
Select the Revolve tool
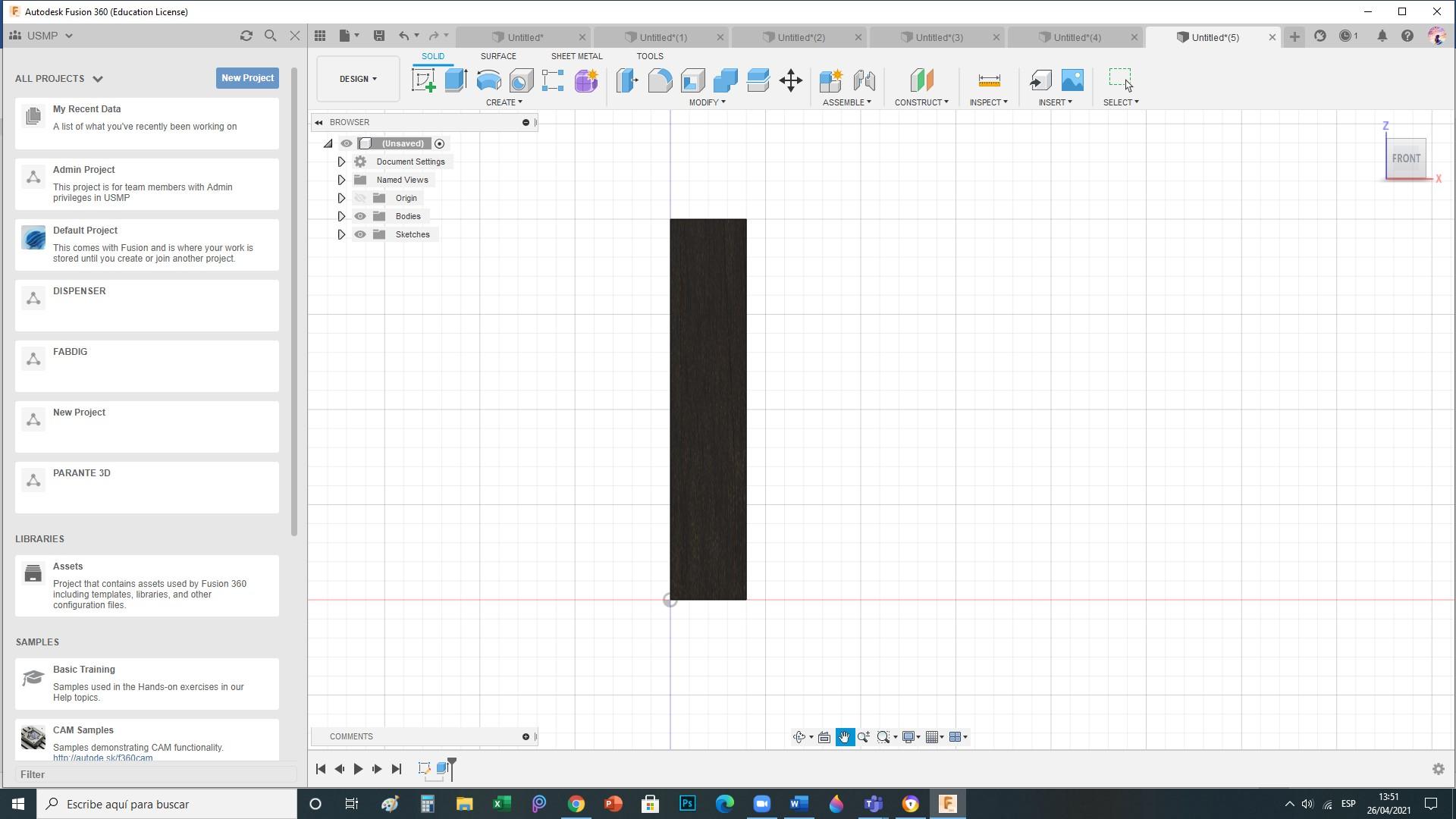click(x=488, y=80)
